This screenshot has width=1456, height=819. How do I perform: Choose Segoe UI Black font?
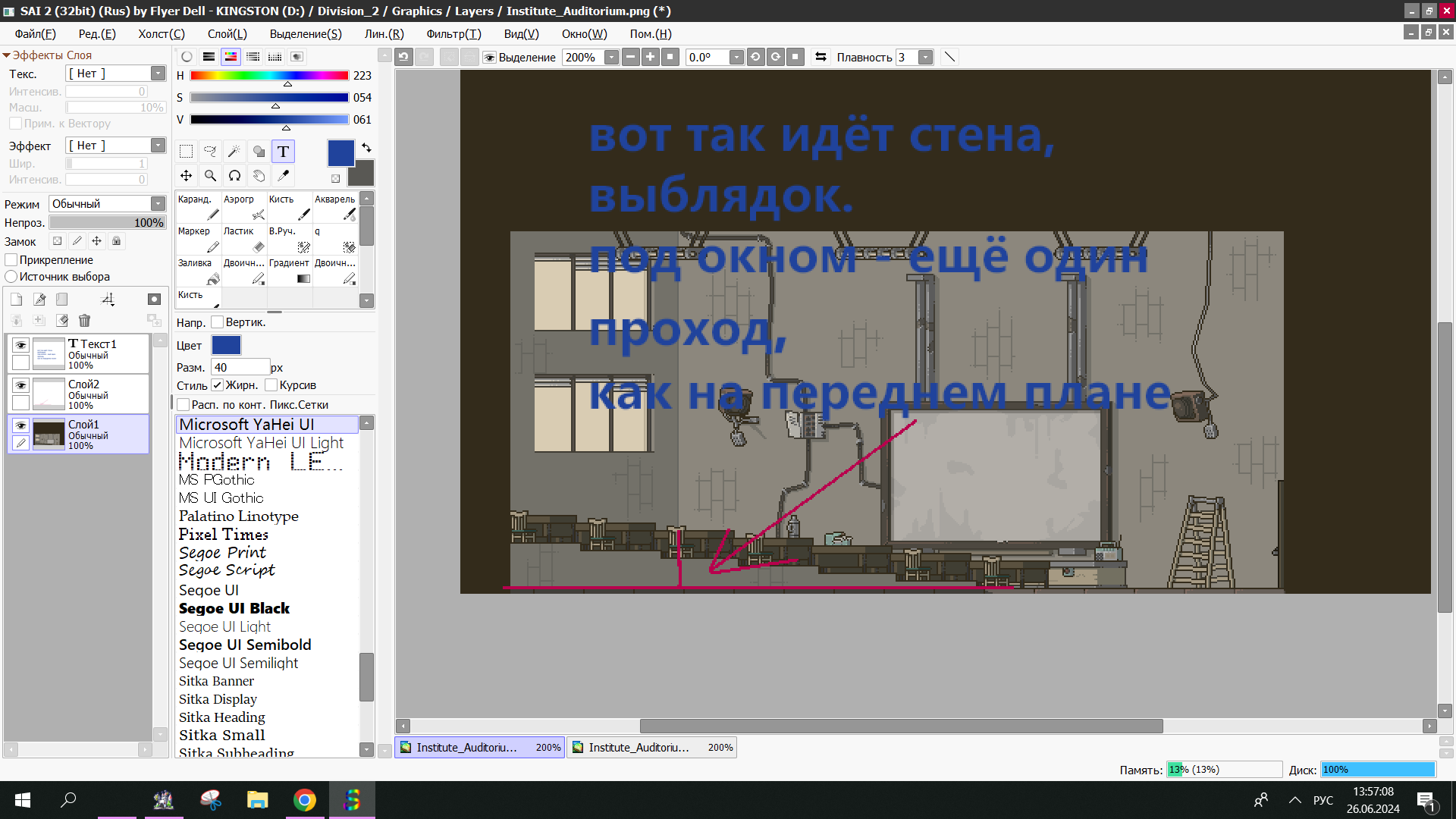[234, 608]
